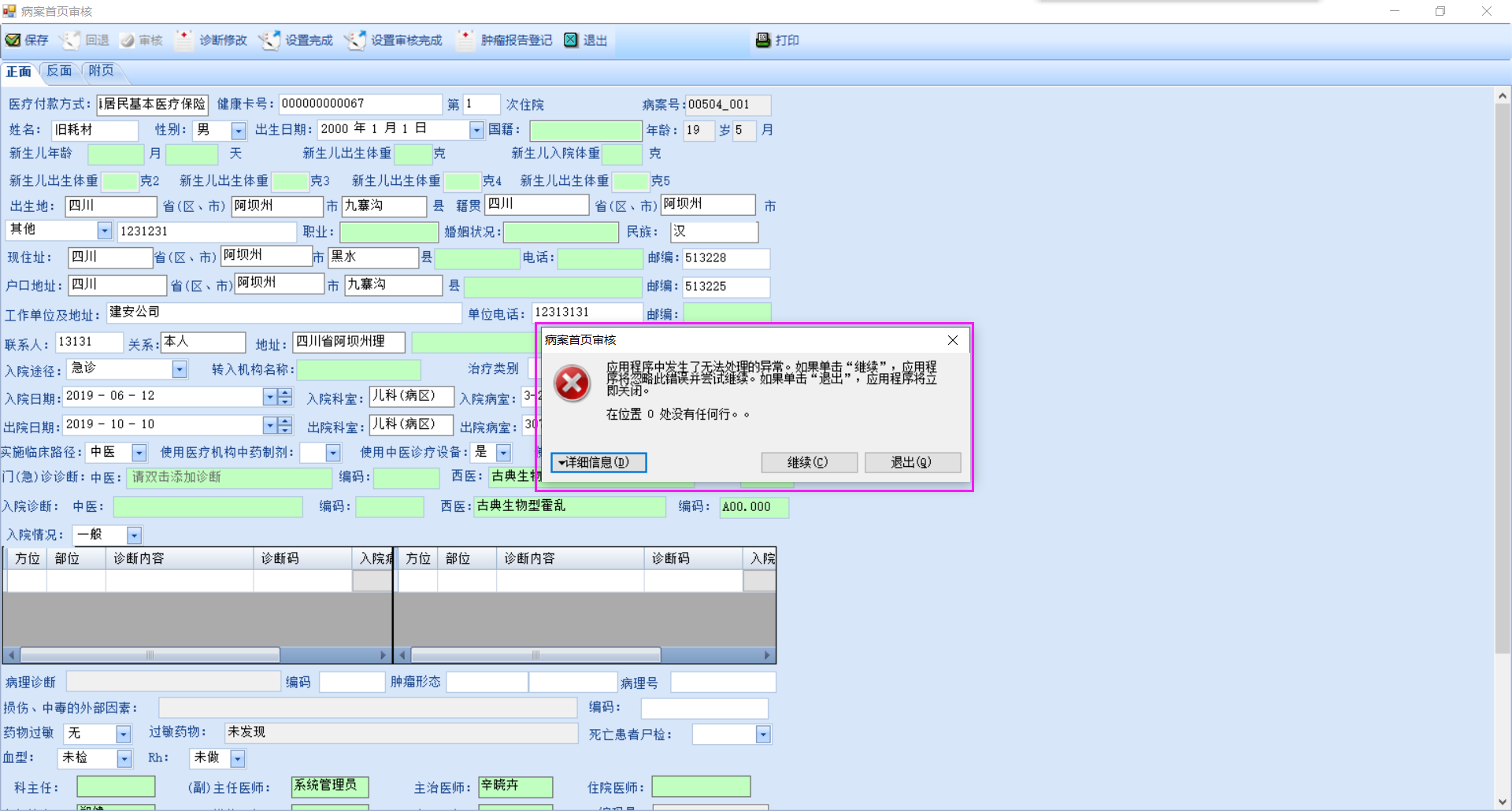1512x811 pixels.
Task: Click the 健康卡号 input field
Action: (361, 104)
